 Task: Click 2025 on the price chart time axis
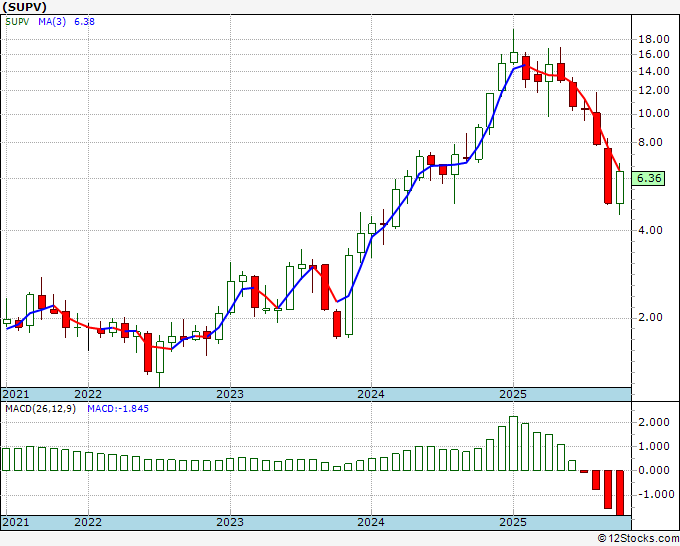tap(513, 394)
